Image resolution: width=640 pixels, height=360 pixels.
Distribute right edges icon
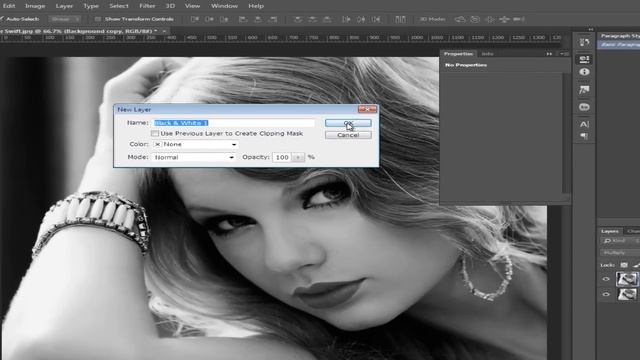click(x=376, y=19)
